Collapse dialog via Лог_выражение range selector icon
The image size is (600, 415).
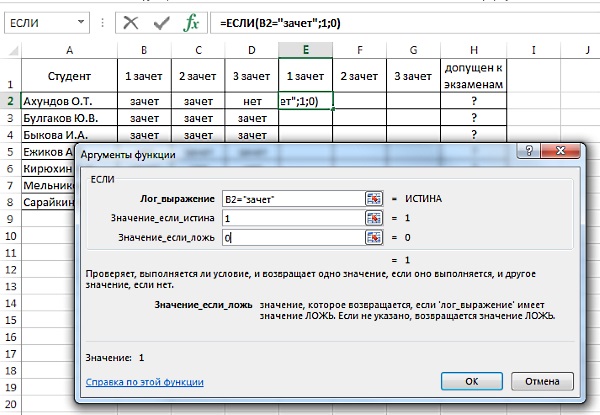374,198
